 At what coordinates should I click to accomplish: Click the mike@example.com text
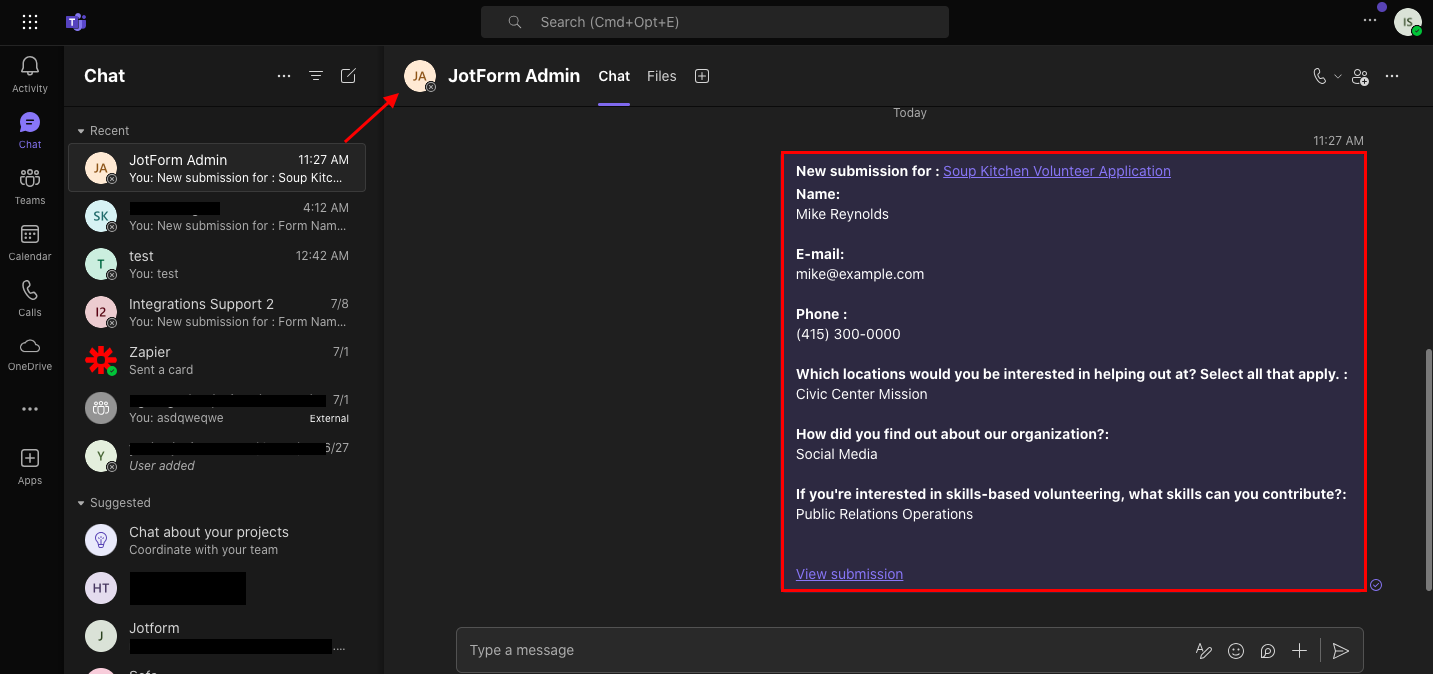860,274
